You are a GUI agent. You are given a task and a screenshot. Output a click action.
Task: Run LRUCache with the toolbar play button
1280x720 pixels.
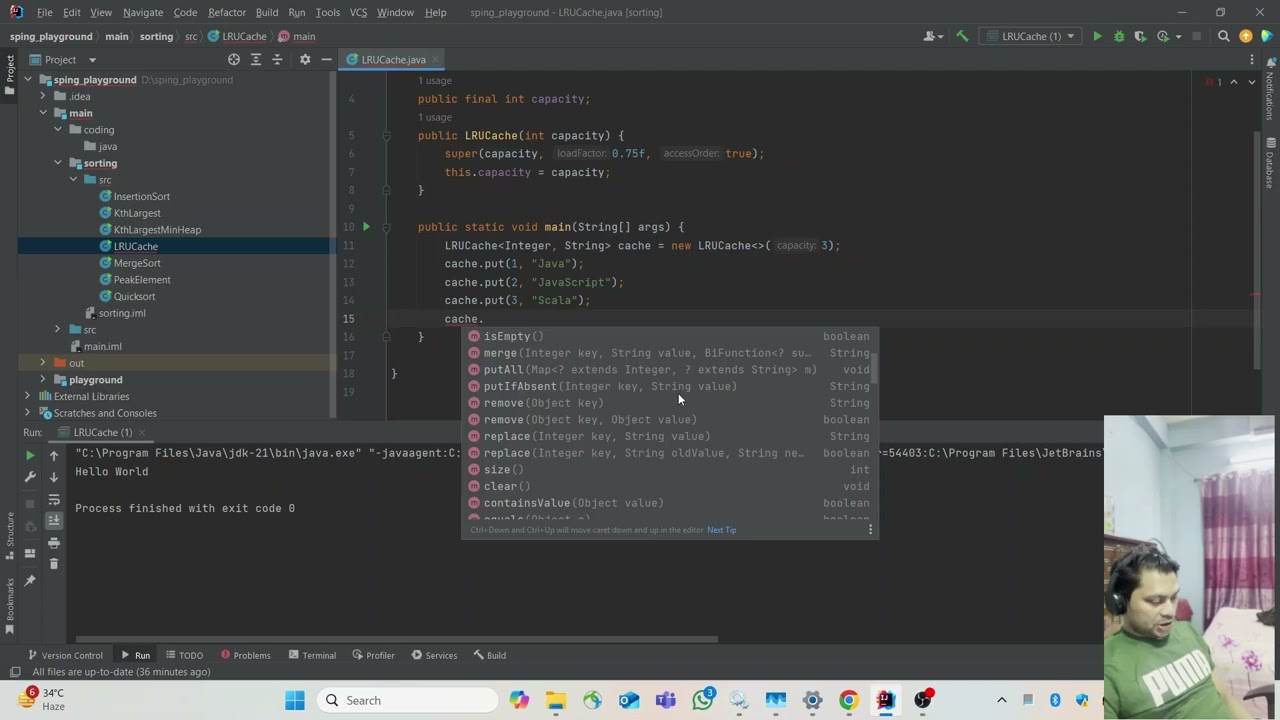tap(1097, 36)
